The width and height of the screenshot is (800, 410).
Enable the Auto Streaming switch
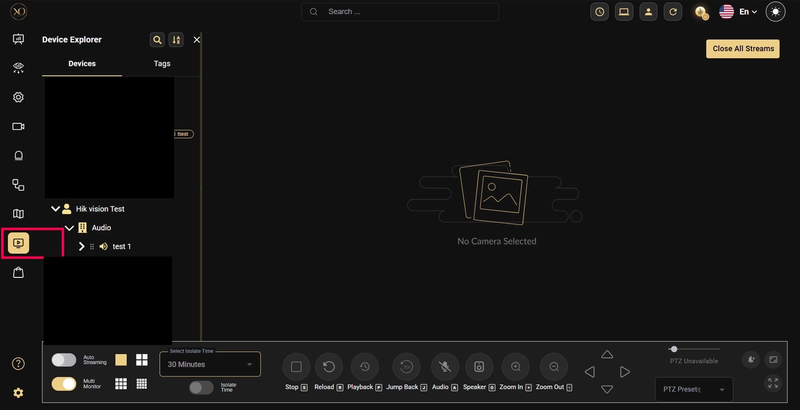(64, 360)
